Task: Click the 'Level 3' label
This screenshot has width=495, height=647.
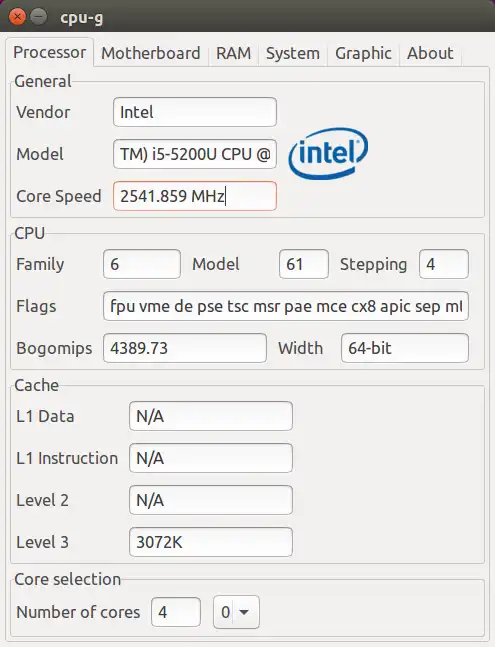Action: pyautogui.click(x=42, y=542)
